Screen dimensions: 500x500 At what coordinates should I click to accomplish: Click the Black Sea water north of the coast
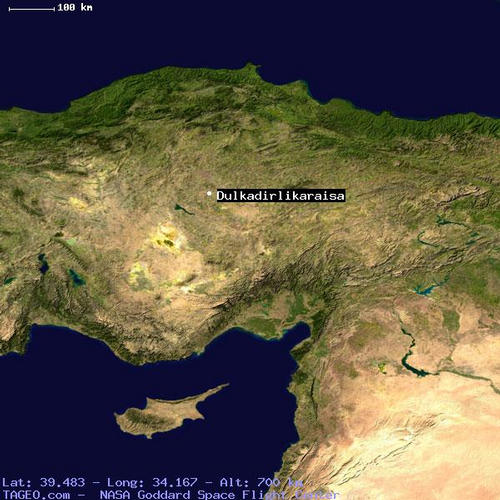(x=250, y=33)
